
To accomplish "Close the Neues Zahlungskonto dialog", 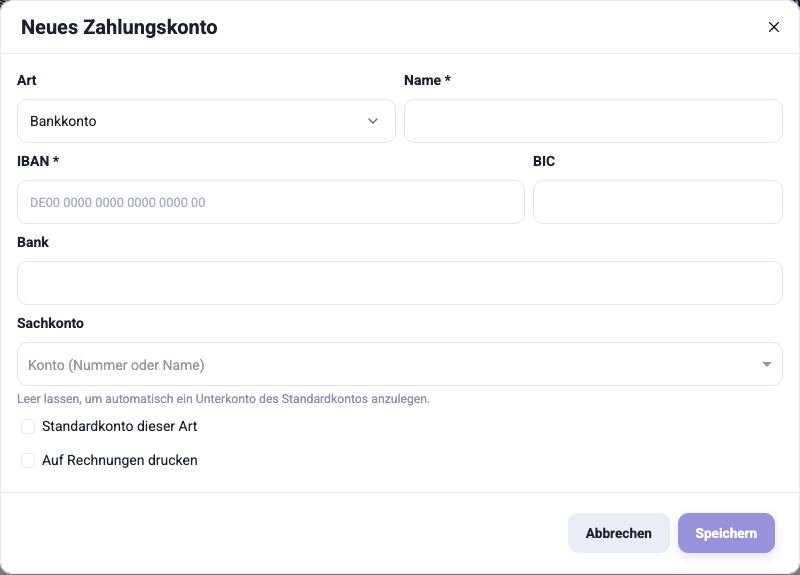I will [773, 27].
